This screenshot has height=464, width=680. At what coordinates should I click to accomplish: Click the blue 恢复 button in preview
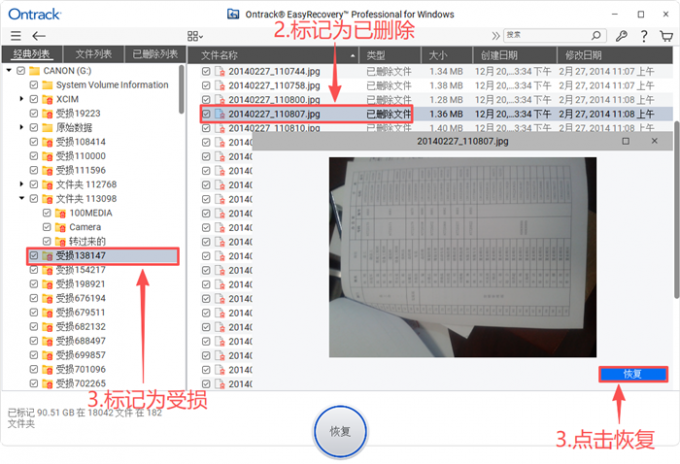tap(633, 374)
